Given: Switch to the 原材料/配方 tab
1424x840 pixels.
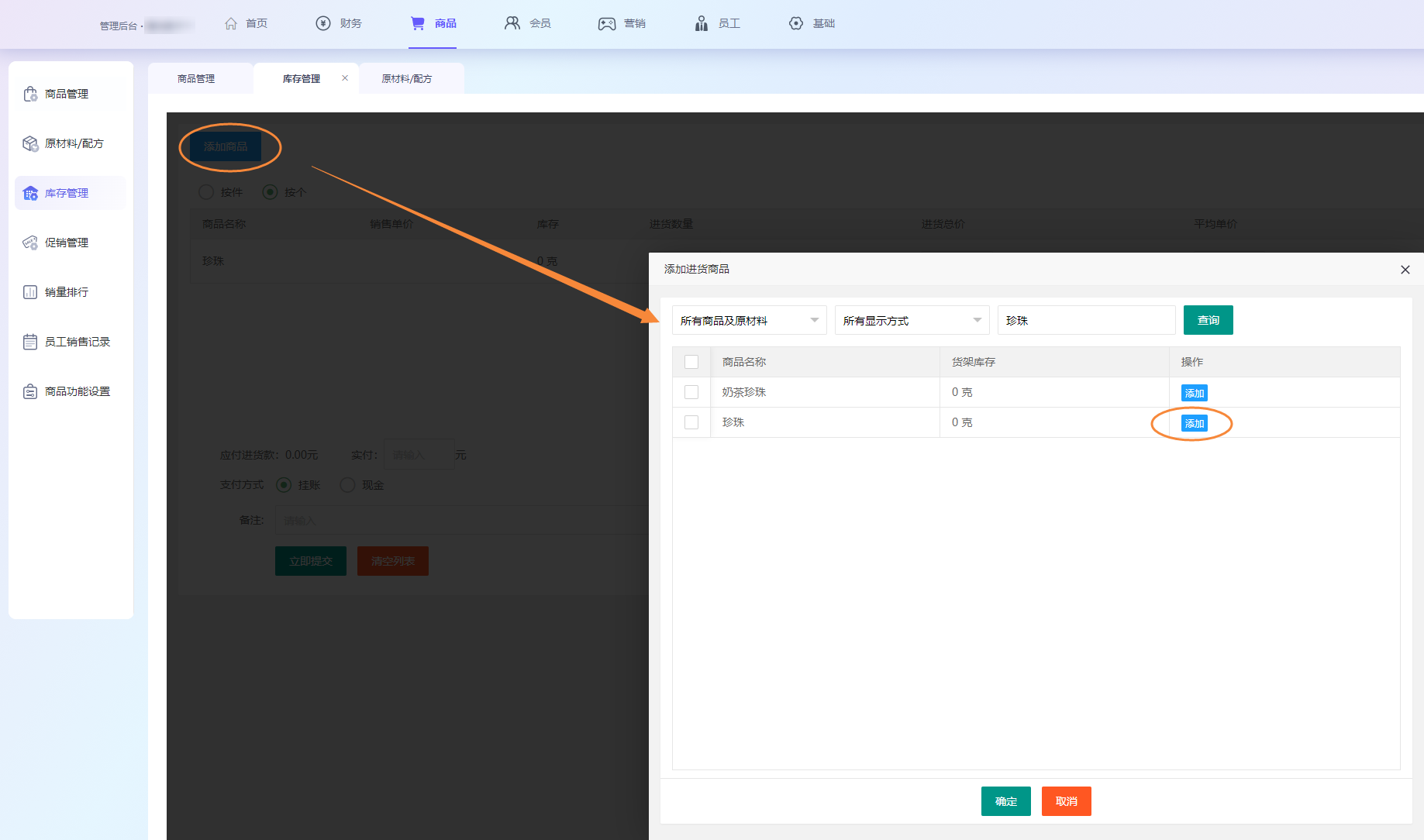Looking at the screenshot, I should 407,79.
